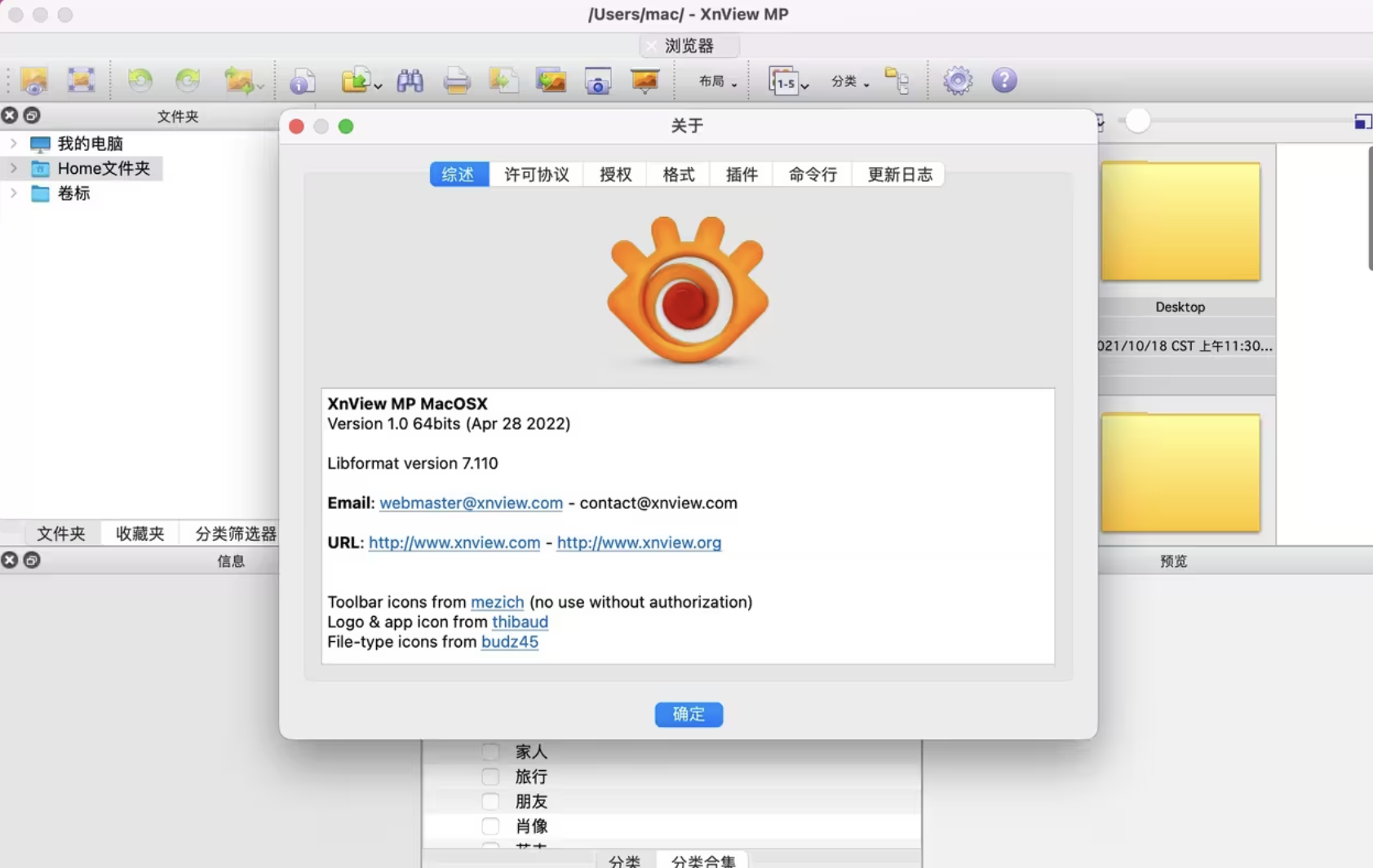Select the 文件夹 bottom tab
Viewport: 1373px width, 868px height.
pos(61,534)
